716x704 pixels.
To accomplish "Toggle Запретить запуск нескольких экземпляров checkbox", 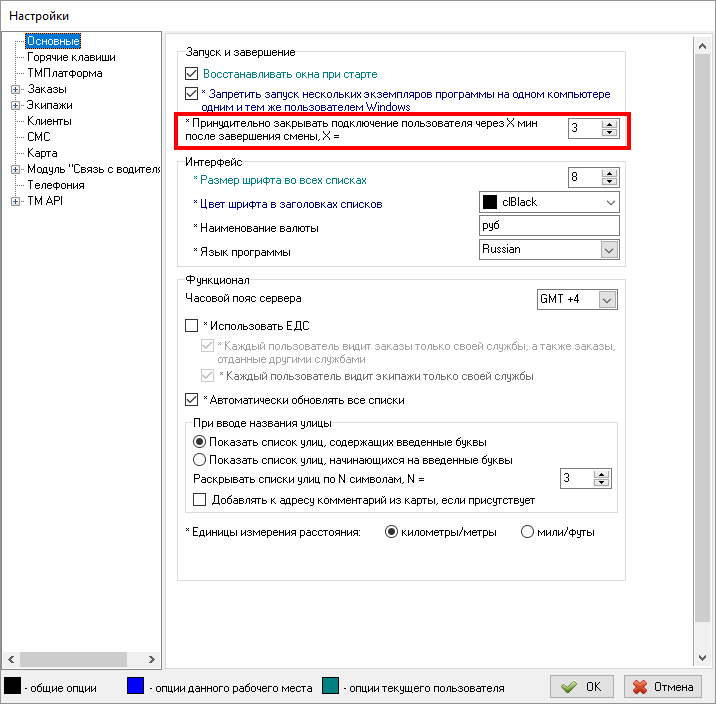I will [191, 94].
